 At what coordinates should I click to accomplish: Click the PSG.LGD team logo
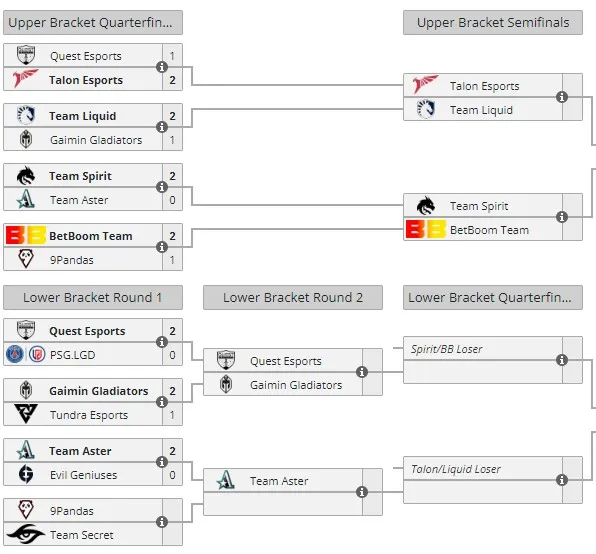click(x=26, y=355)
